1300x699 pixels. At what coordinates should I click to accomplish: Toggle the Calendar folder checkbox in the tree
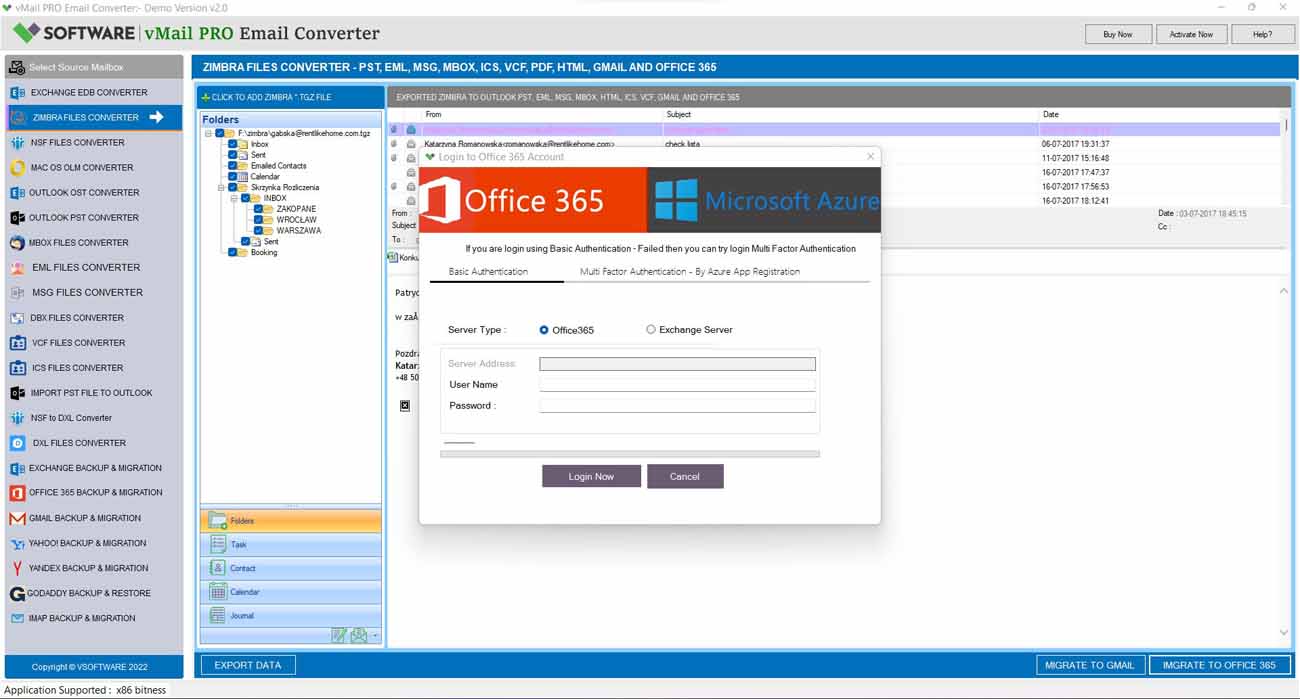233,176
